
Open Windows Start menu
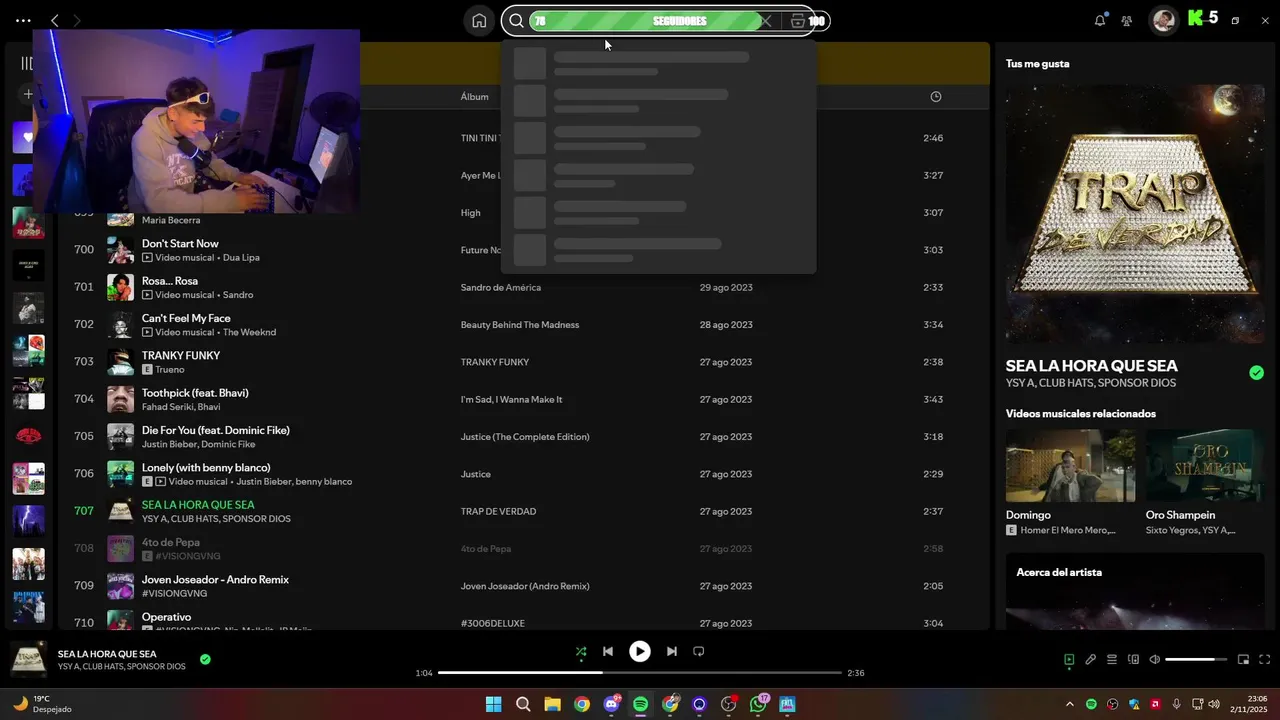[493, 704]
